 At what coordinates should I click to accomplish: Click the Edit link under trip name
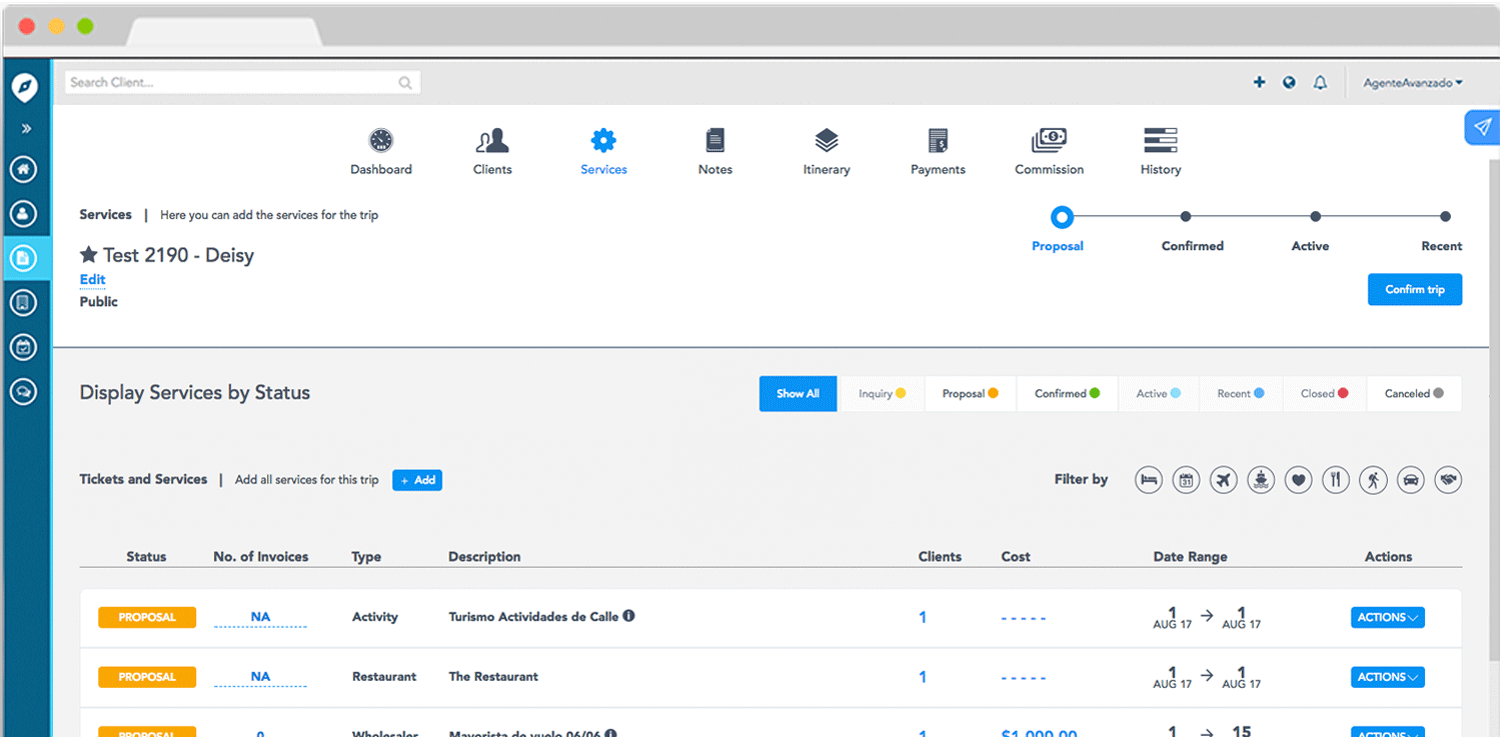(x=92, y=280)
